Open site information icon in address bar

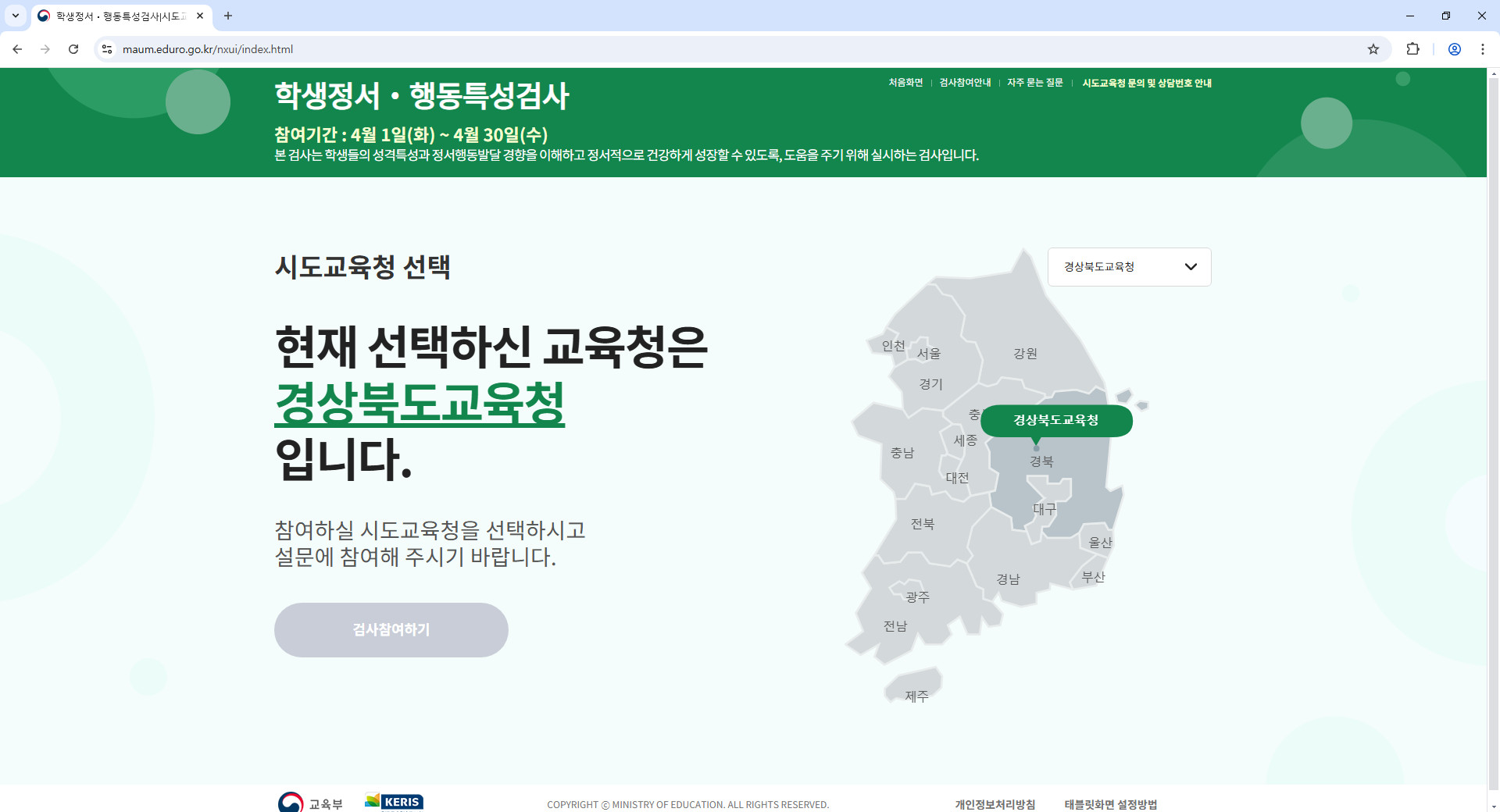pyautogui.click(x=107, y=49)
